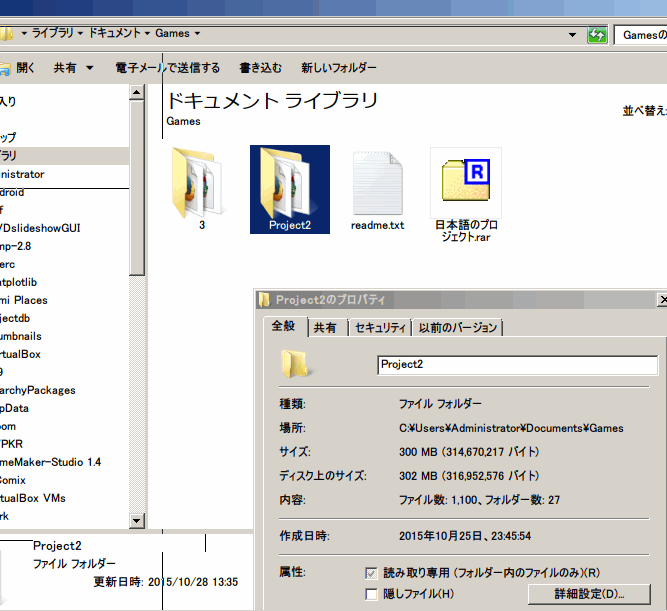Click the folder icon in the properties dialog
The image size is (667, 611).
(296, 364)
